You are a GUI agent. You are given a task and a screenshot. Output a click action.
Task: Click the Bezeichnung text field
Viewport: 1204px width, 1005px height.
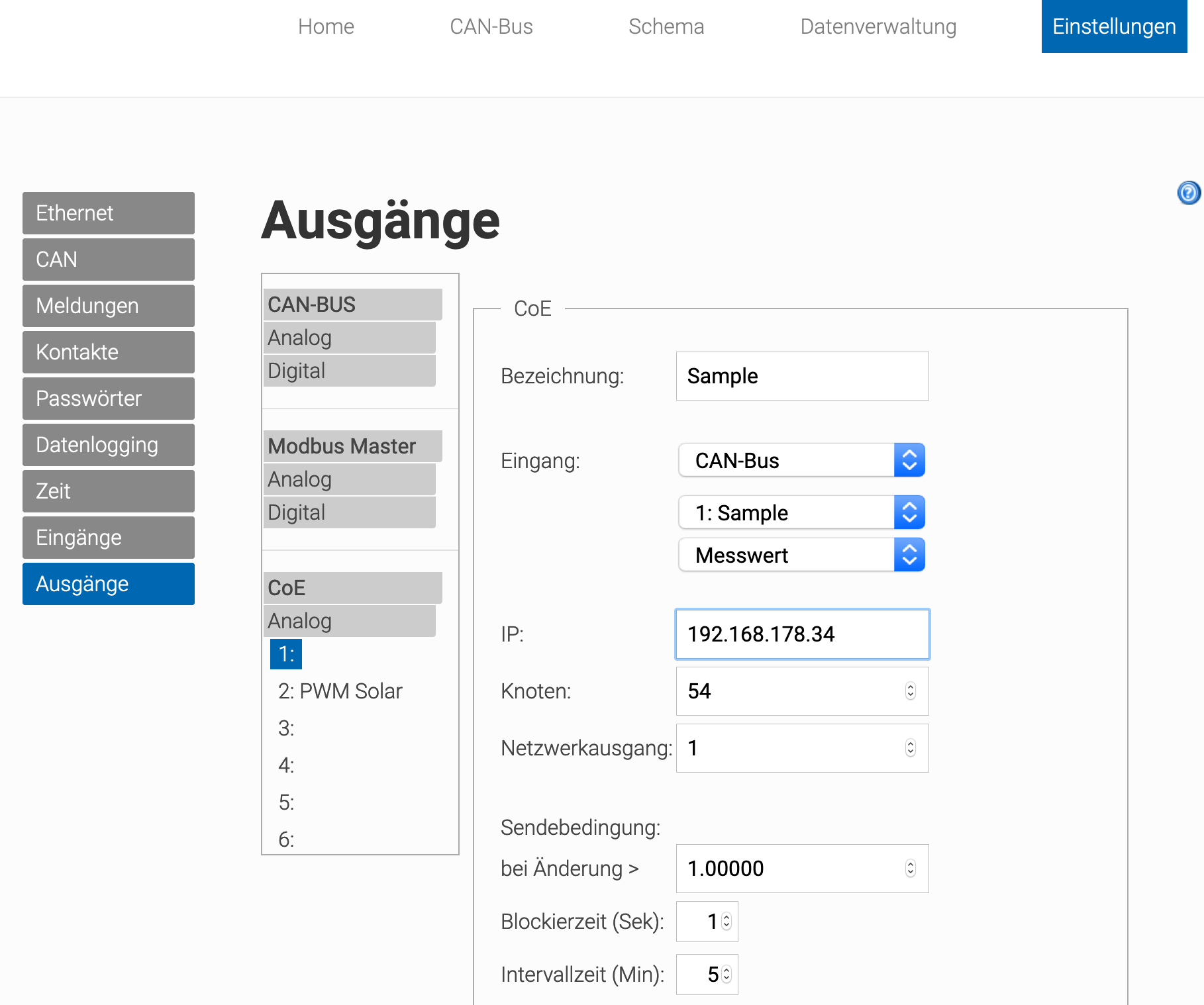point(802,376)
